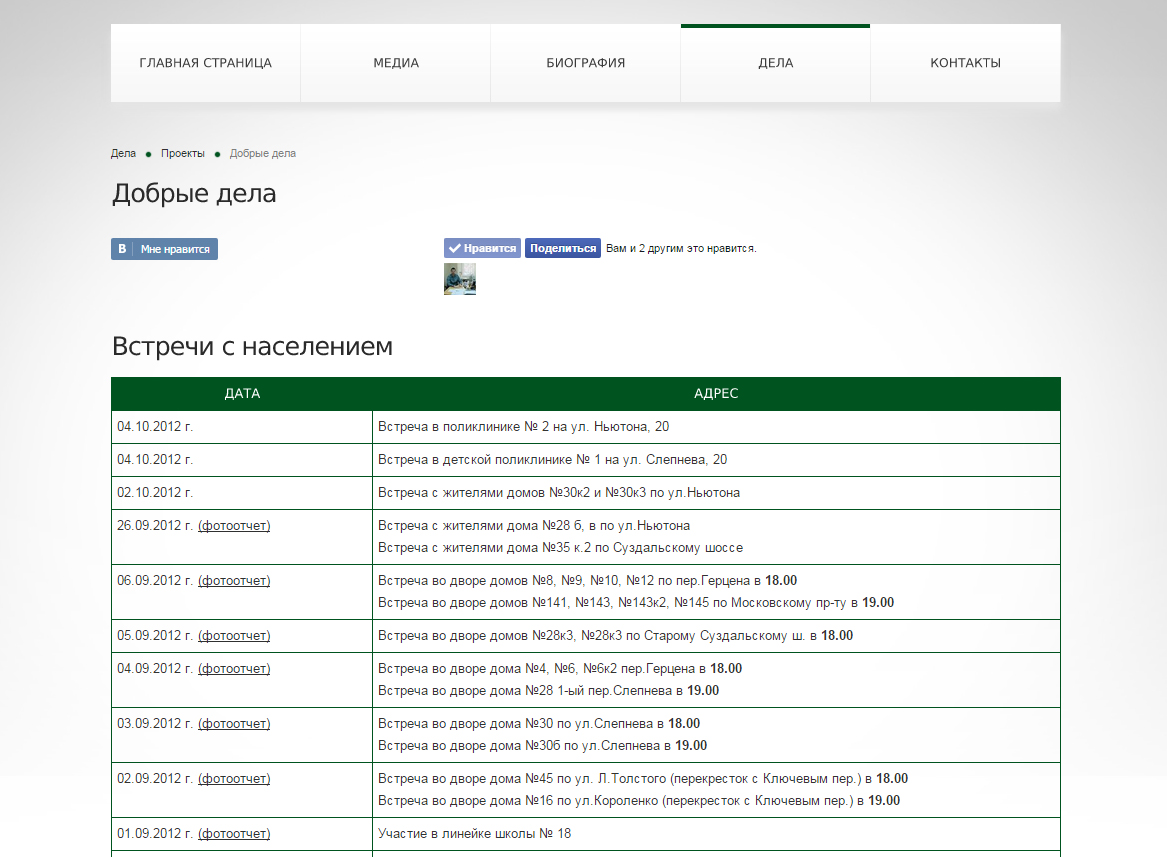Open фотоотчет link for 04.09.2012

(x=234, y=669)
